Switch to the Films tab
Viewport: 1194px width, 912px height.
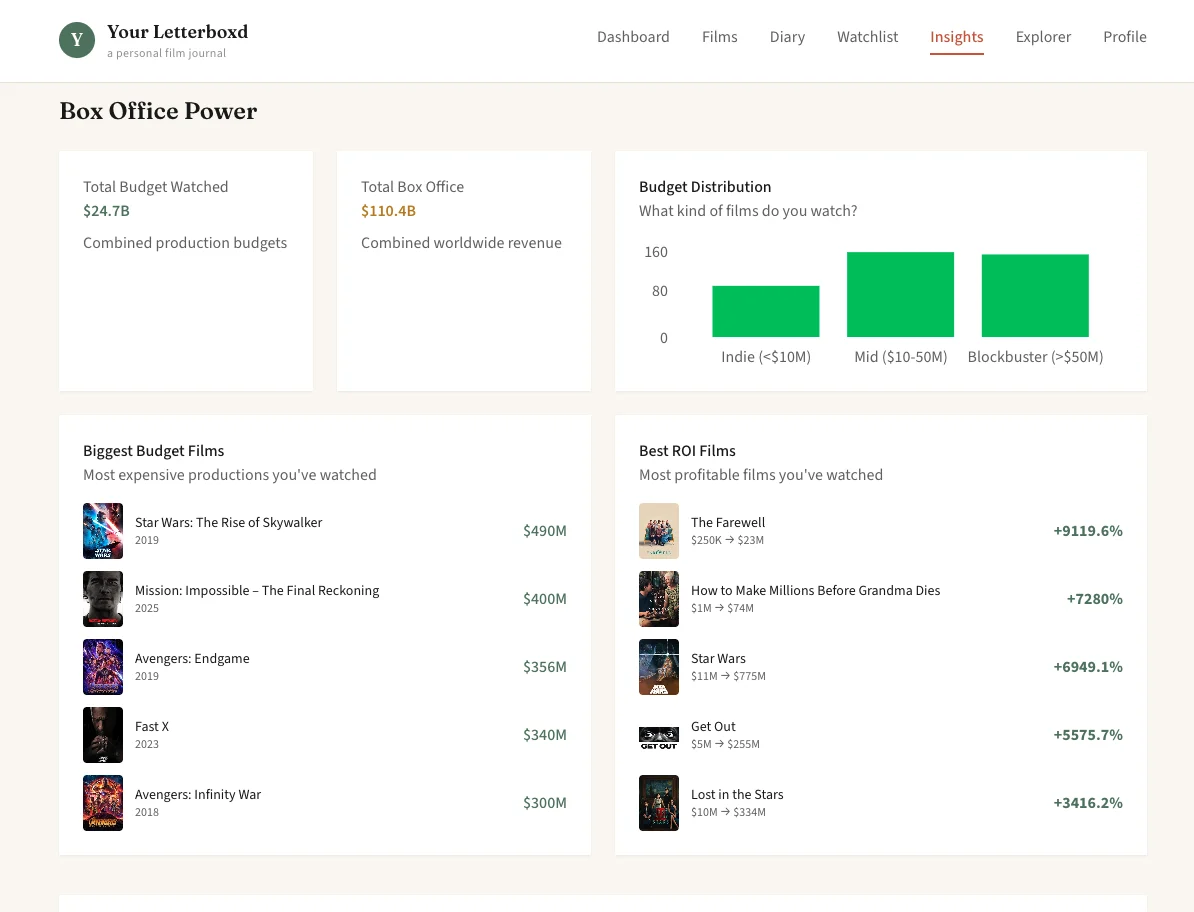click(719, 37)
